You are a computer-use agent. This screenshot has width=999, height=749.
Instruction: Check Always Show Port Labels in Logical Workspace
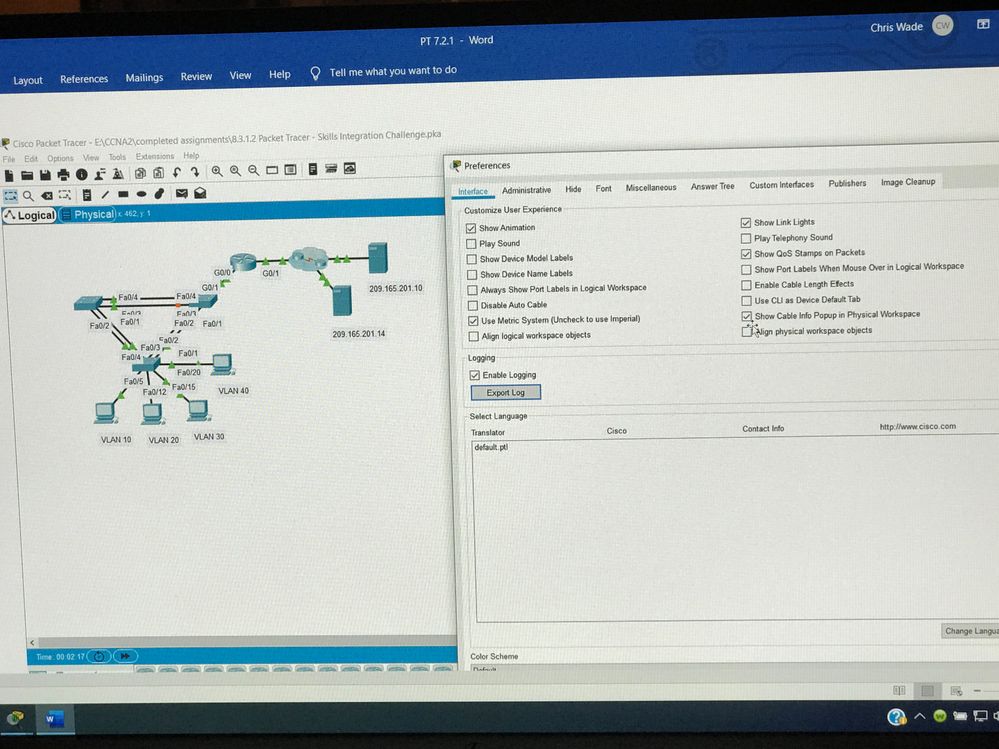(472, 290)
